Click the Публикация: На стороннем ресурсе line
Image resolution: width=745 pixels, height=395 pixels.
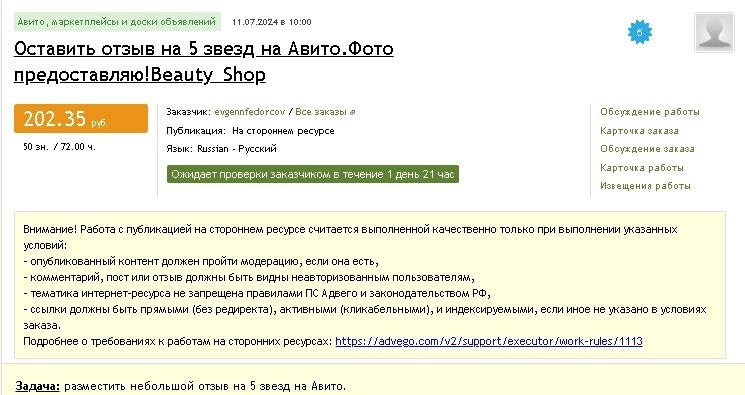click(x=250, y=131)
